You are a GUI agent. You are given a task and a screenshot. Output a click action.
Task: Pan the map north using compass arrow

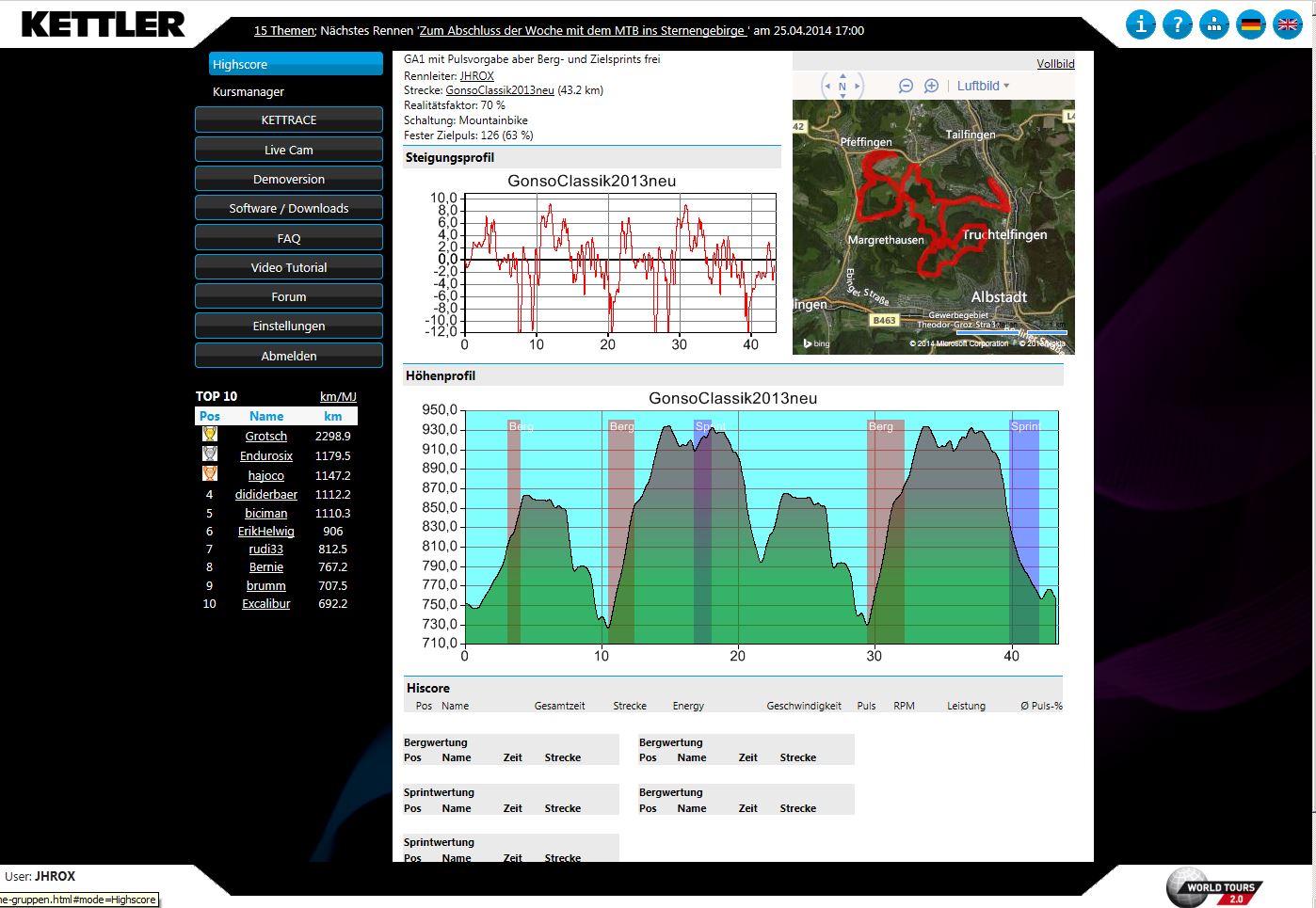point(843,75)
